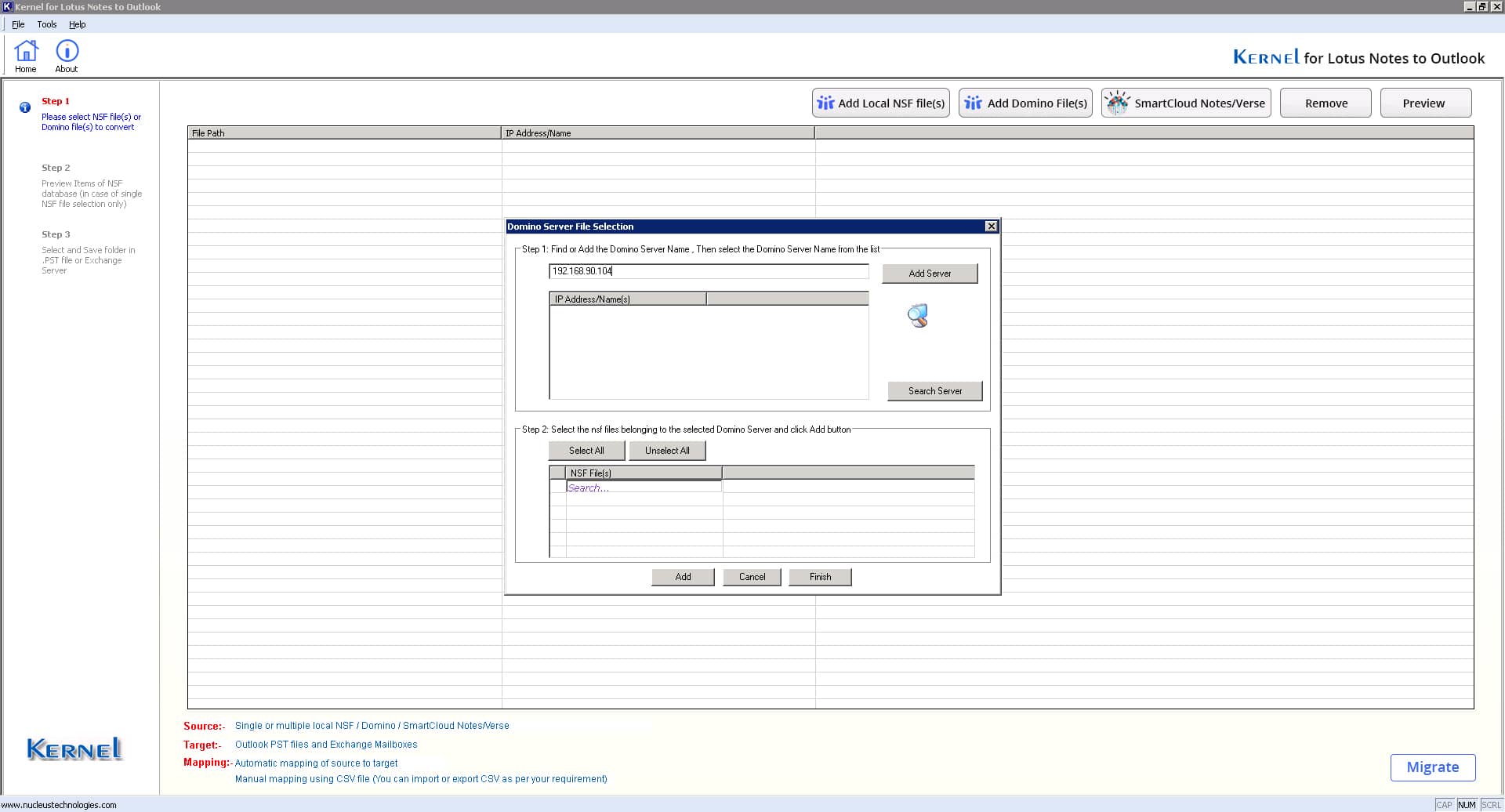Click IP Address/Name column header in main table
1505x812 pixels.
pos(658,133)
